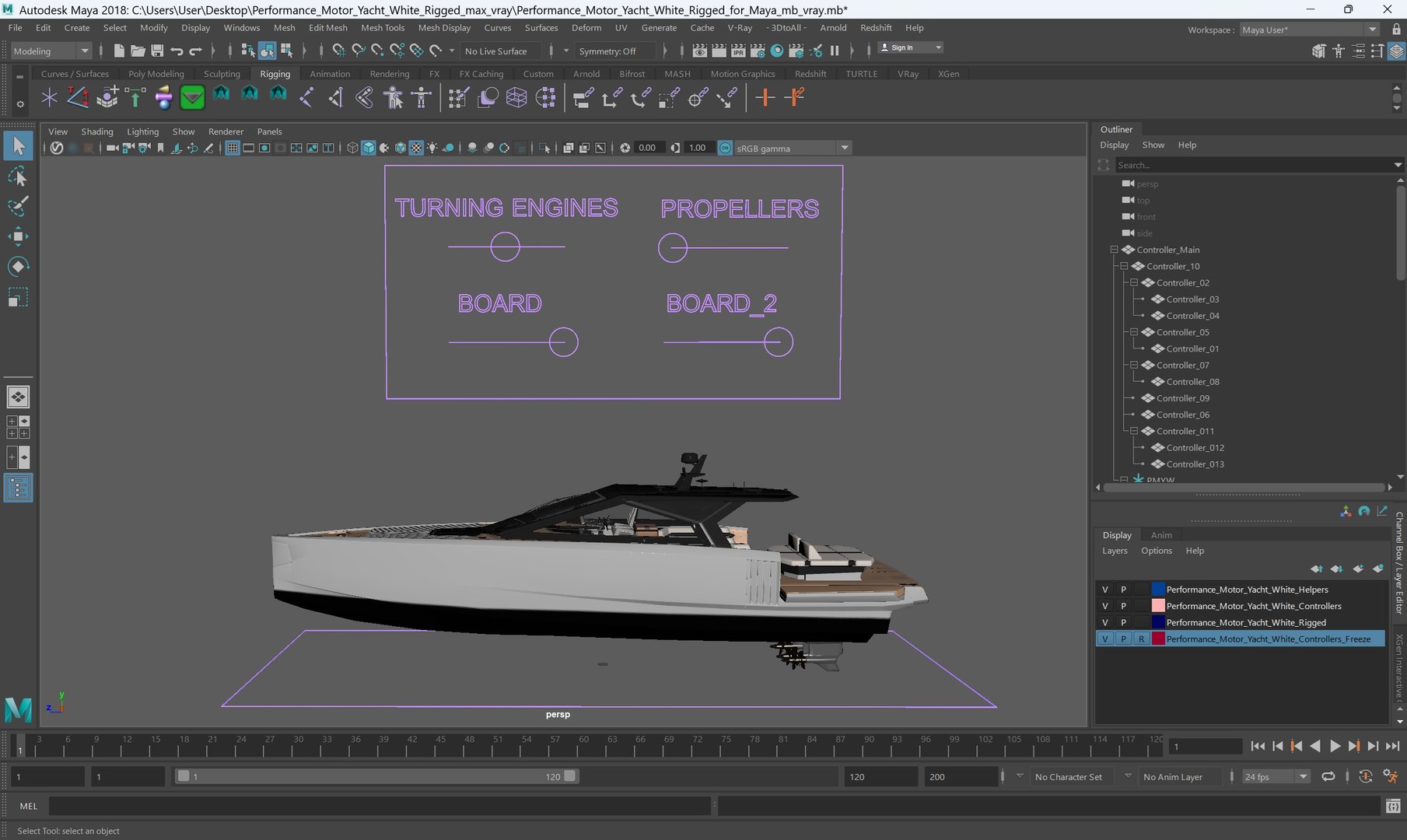Collapse Controller_011 in the Outliner
The width and height of the screenshot is (1407, 840).
pos(1134,431)
